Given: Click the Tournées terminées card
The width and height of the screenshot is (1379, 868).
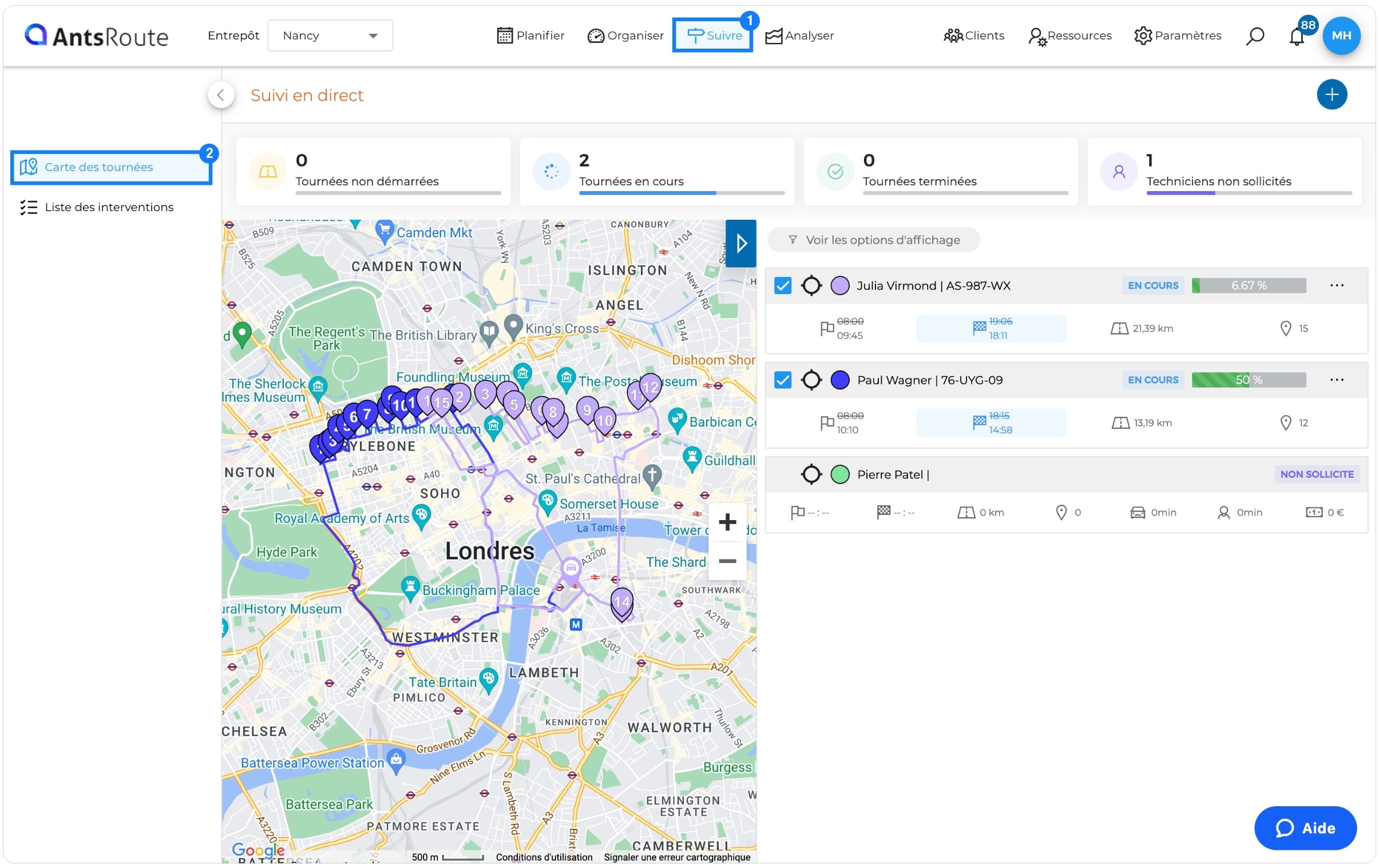Looking at the screenshot, I should 940,171.
